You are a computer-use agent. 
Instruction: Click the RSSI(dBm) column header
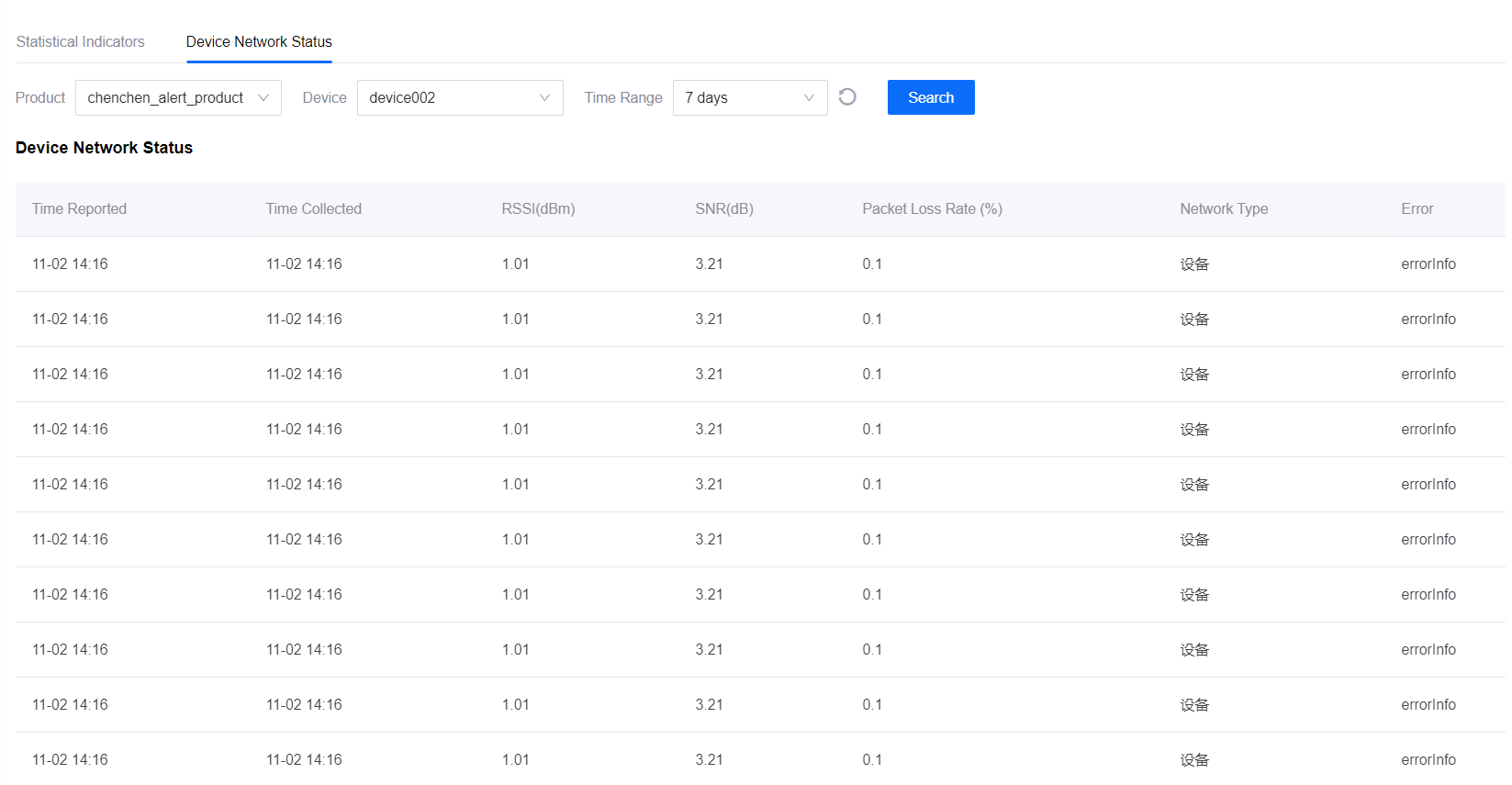point(538,209)
